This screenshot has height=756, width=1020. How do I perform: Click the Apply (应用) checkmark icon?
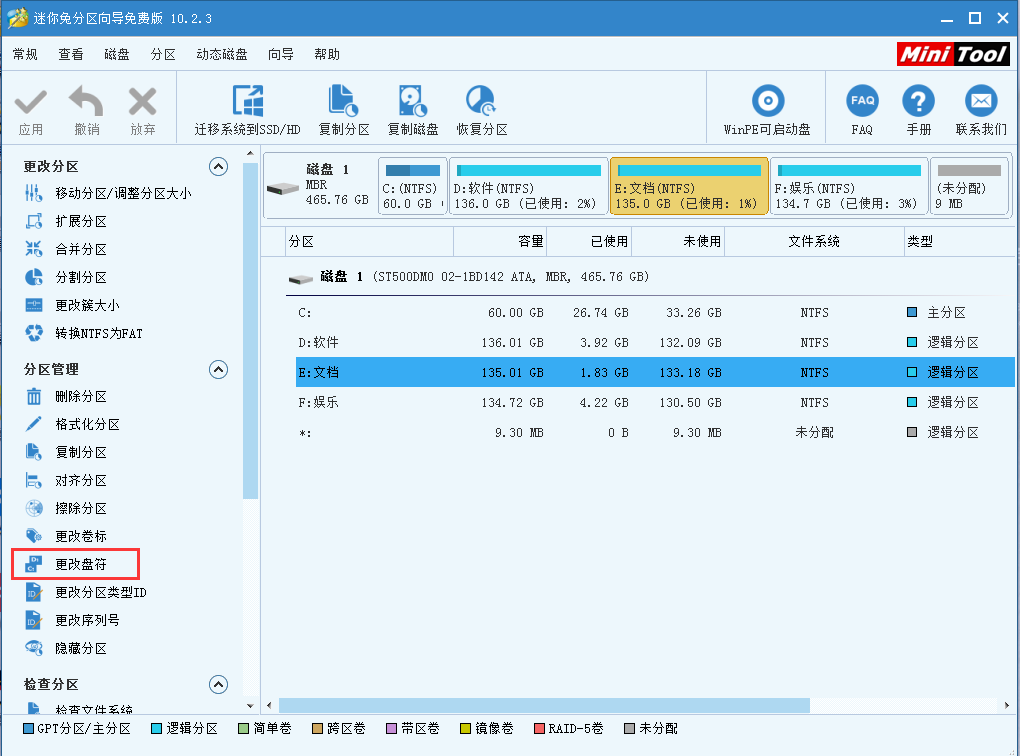click(x=31, y=102)
